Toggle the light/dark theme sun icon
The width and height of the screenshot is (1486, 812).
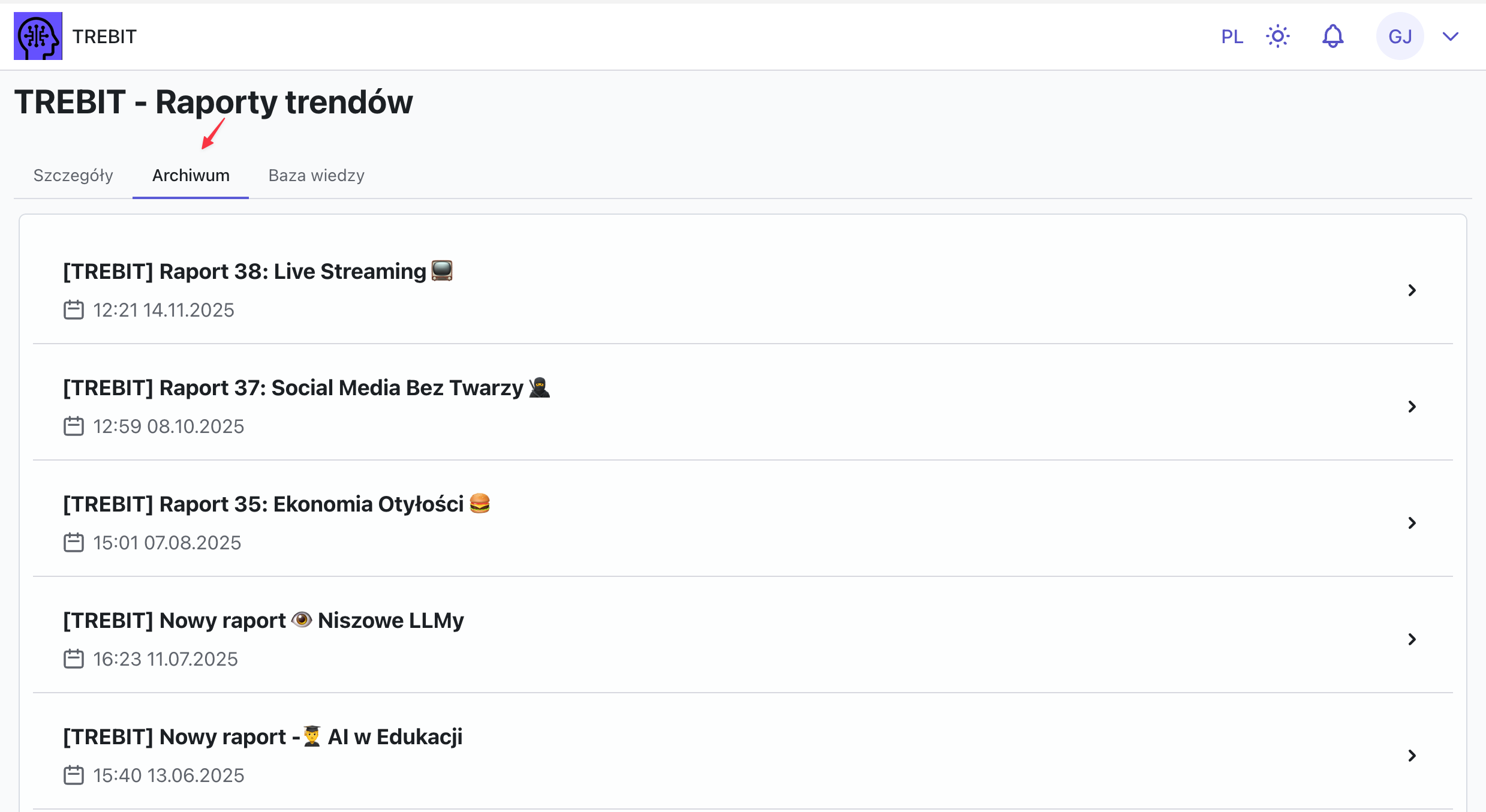(1278, 37)
